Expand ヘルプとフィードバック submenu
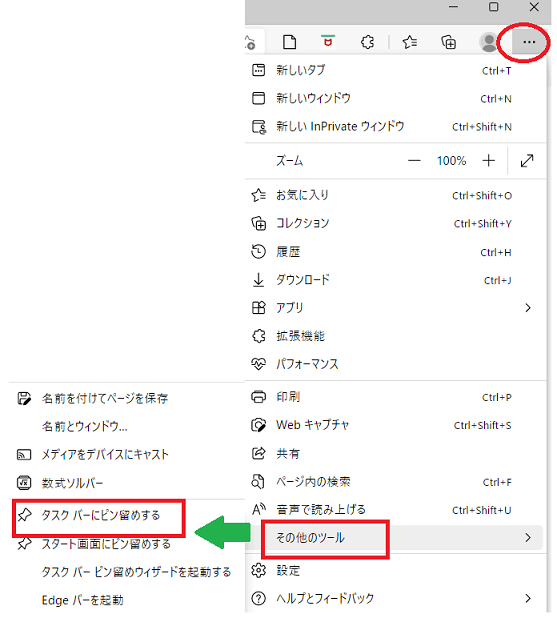Image resolution: width=557 pixels, height=622 pixels. click(x=395, y=598)
